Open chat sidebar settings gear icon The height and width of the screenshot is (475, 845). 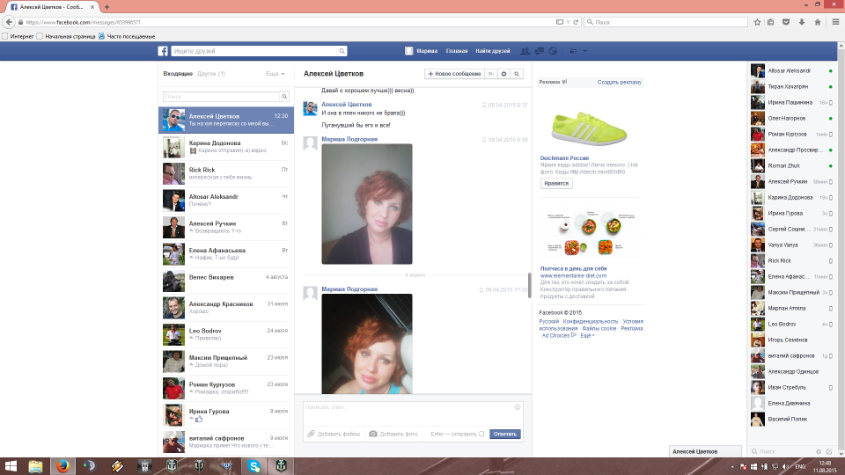(819, 451)
